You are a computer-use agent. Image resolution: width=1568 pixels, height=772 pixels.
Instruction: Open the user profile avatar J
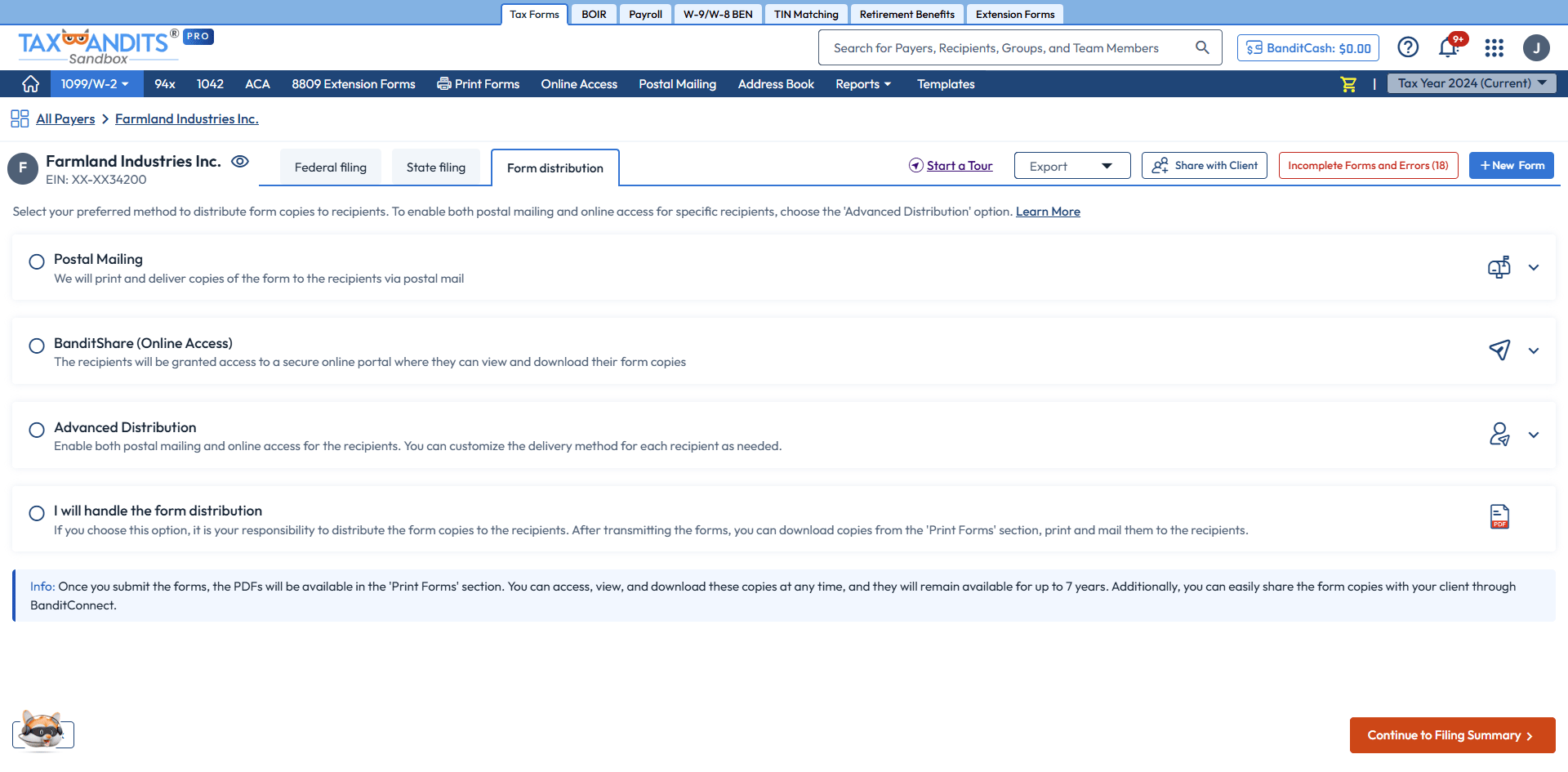coord(1536,47)
